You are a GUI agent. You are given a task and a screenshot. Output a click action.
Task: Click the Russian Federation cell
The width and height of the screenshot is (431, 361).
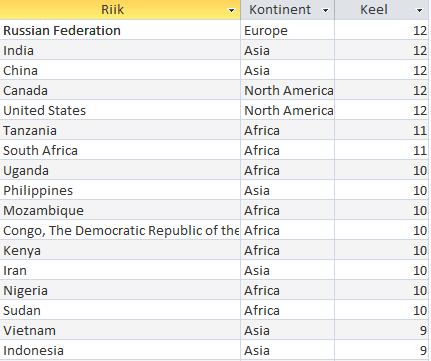click(x=120, y=30)
